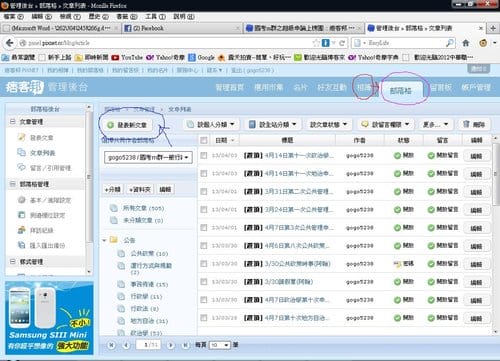Open the 設留言權限 dropdown
The image size is (500, 361).
pyautogui.click(x=385, y=124)
